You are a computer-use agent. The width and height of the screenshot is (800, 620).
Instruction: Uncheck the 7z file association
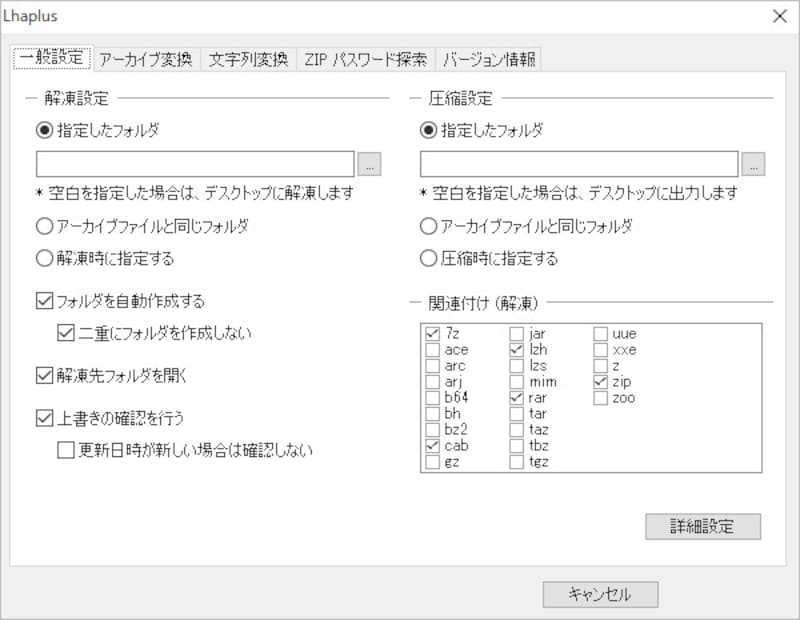click(x=432, y=333)
